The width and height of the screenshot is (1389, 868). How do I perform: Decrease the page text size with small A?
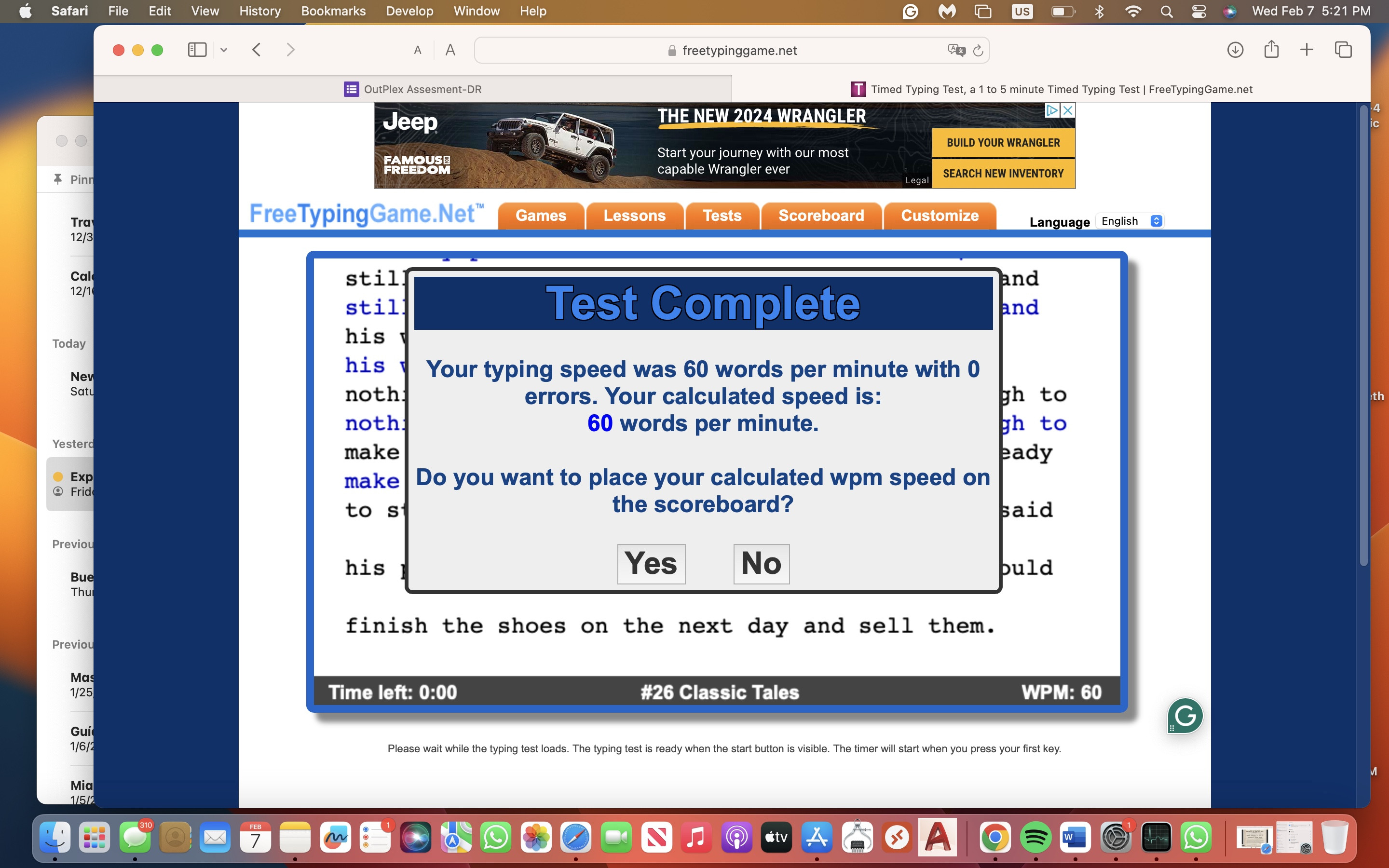(x=418, y=51)
